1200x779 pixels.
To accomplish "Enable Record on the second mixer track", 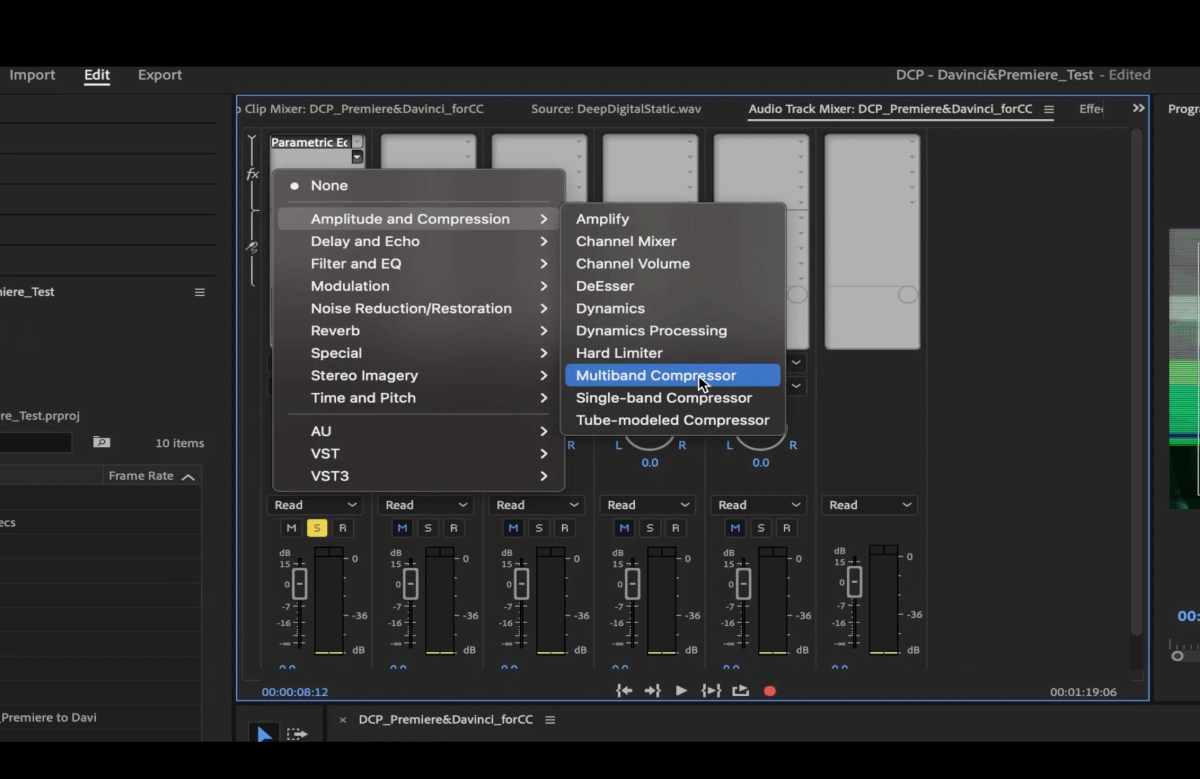I will click(454, 528).
